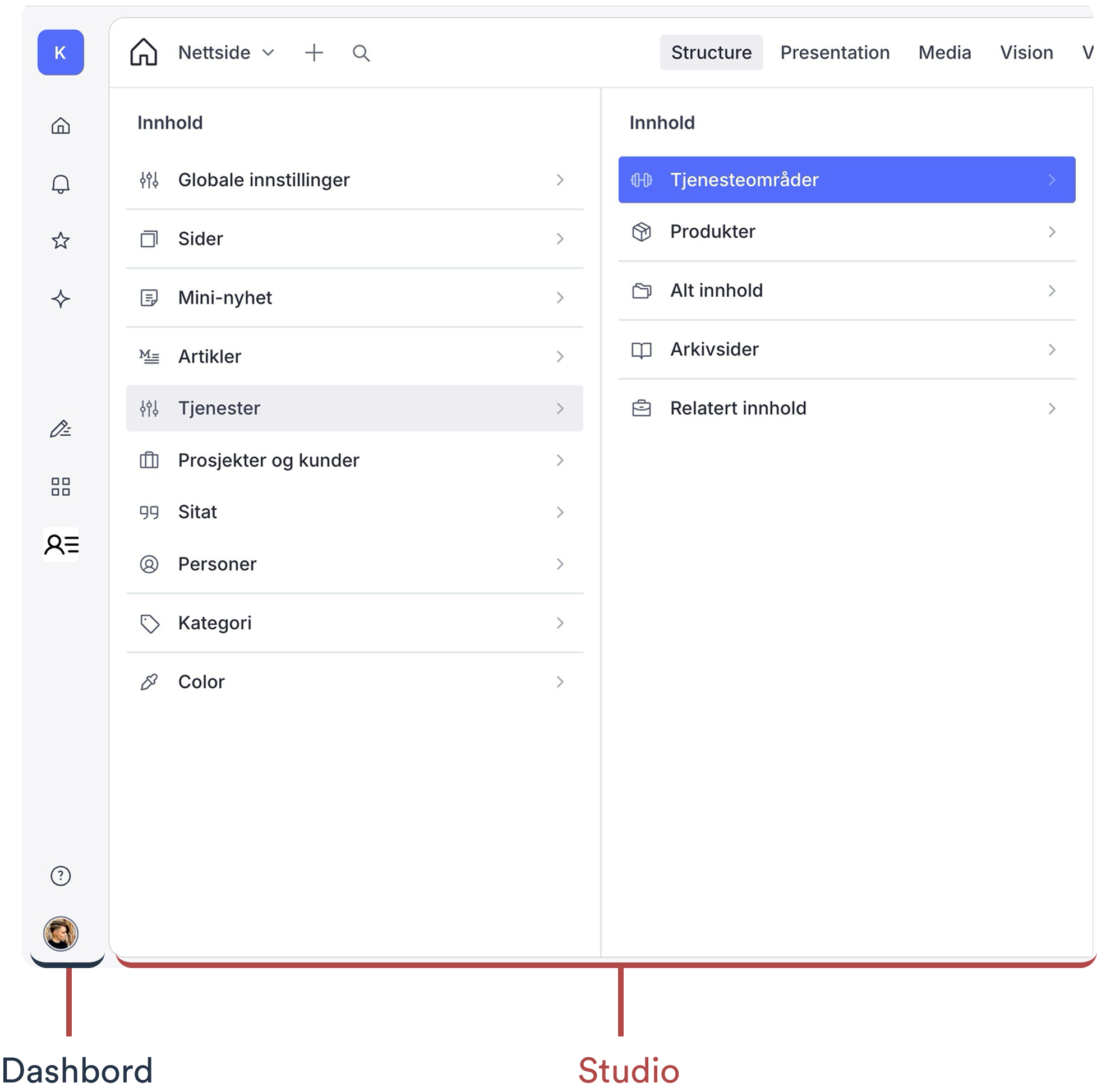Click the help question mark icon

[61, 876]
